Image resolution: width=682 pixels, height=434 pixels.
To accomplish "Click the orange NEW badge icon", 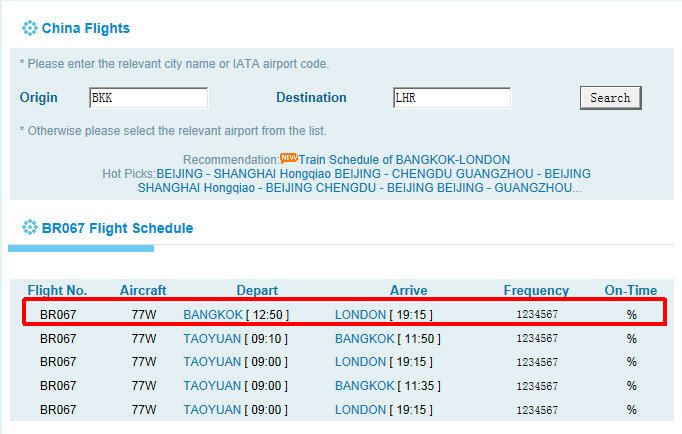I will [288, 157].
